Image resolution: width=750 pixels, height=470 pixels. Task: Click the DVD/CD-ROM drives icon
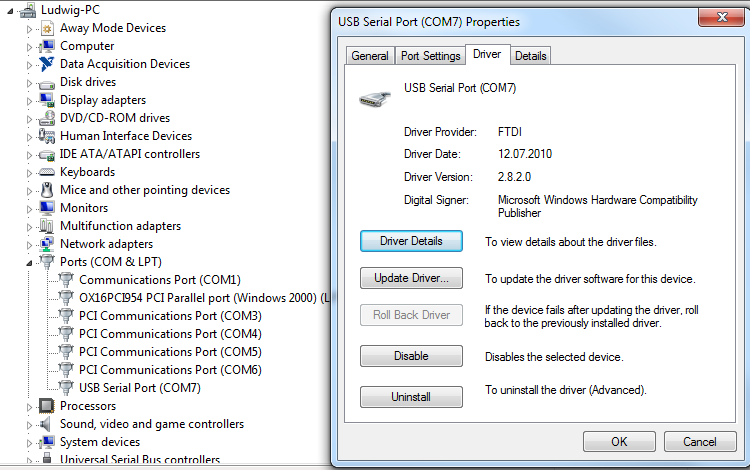(46, 118)
